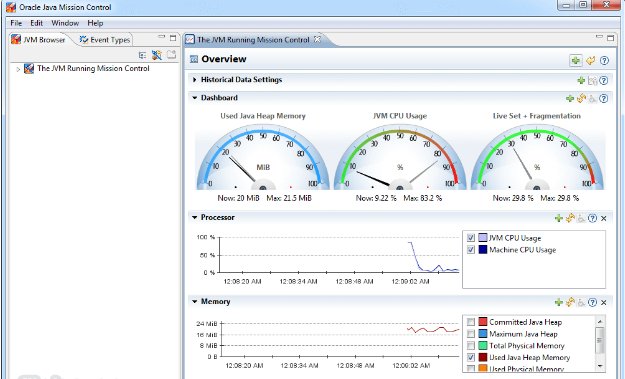625x379 pixels.
Task: Click the Machine CPU Usage color swatch
Action: click(x=483, y=250)
